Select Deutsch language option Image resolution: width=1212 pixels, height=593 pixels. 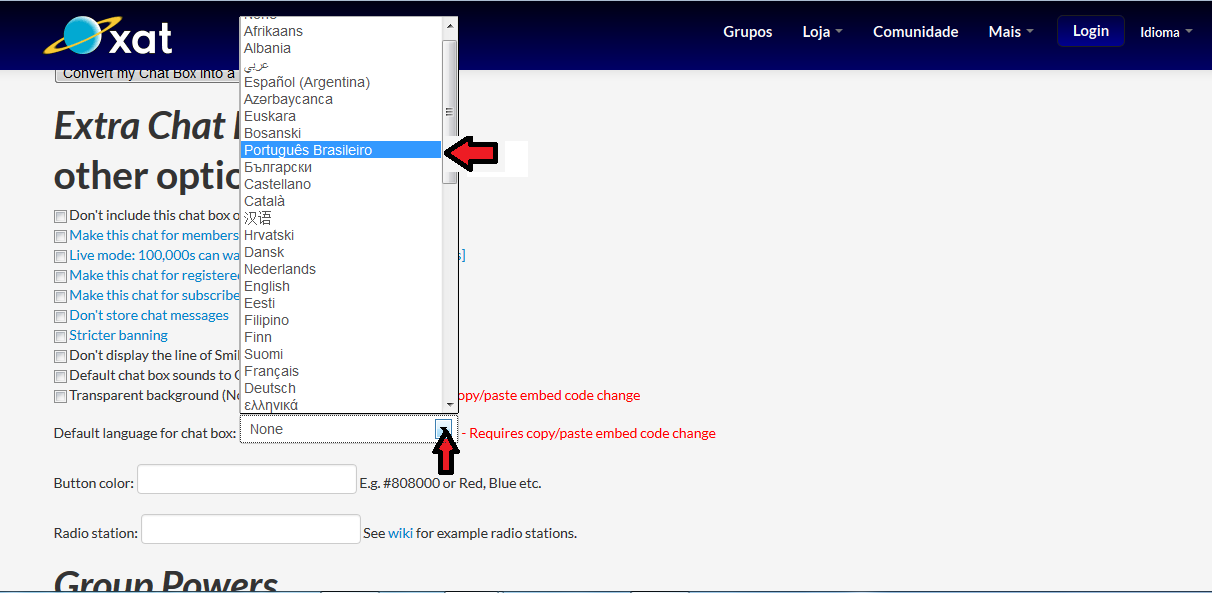(x=341, y=388)
